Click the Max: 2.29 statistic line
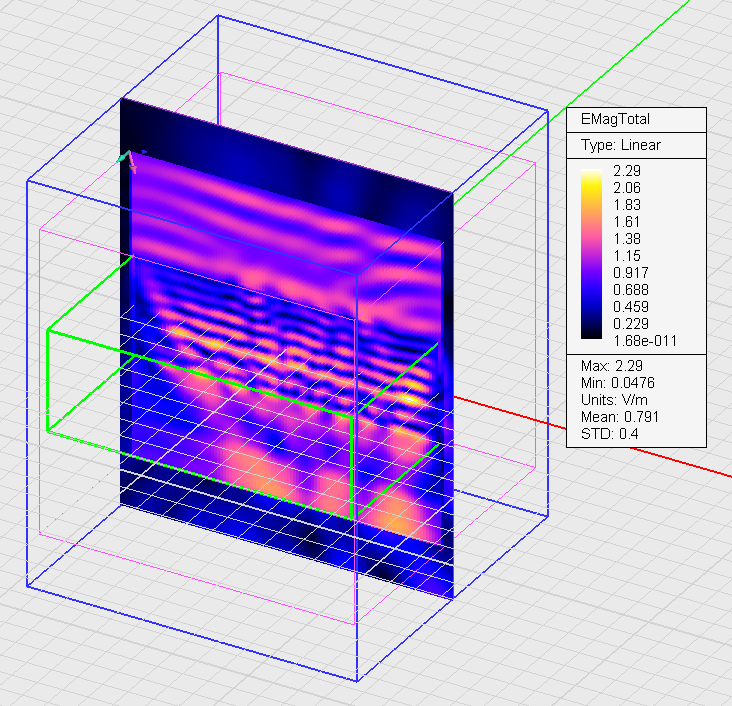The image size is (732, 706). (610, 366)
